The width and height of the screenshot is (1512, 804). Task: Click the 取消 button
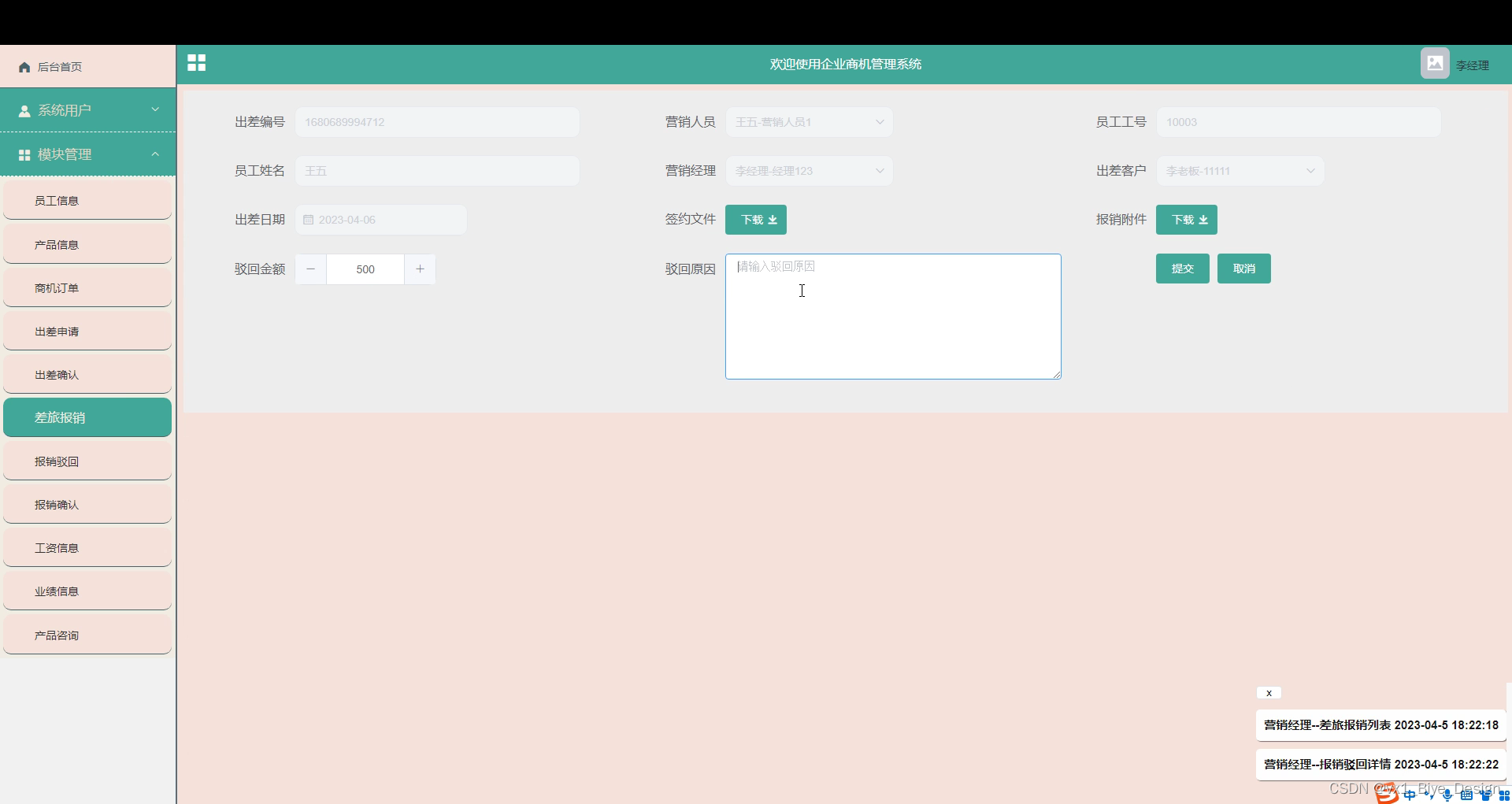(1244, 269)
